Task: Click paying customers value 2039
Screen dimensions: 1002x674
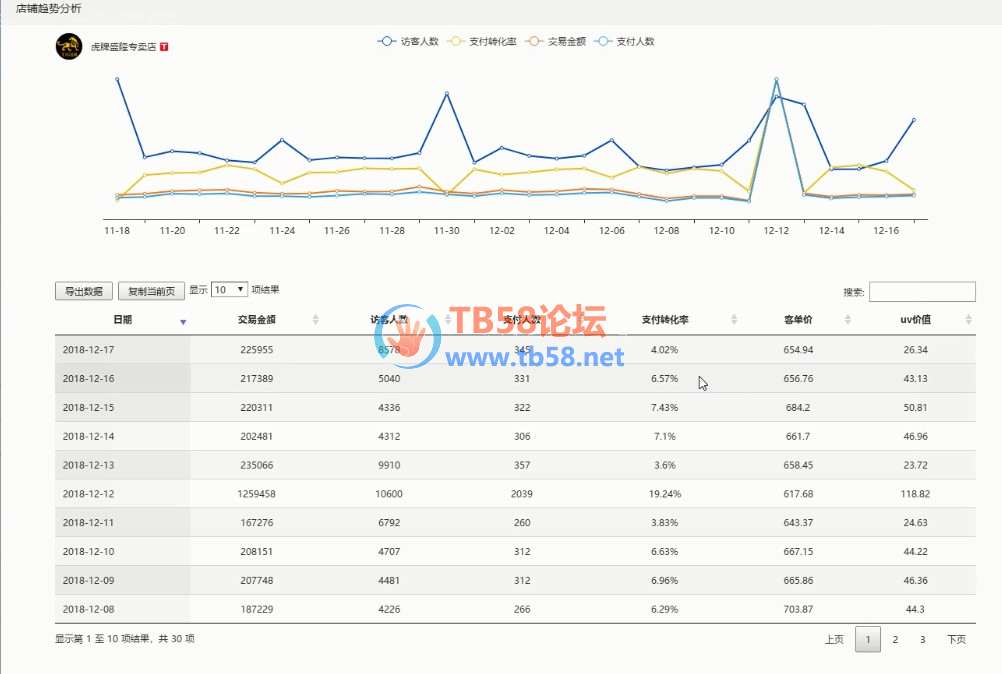Action: [x=521, y=494]
